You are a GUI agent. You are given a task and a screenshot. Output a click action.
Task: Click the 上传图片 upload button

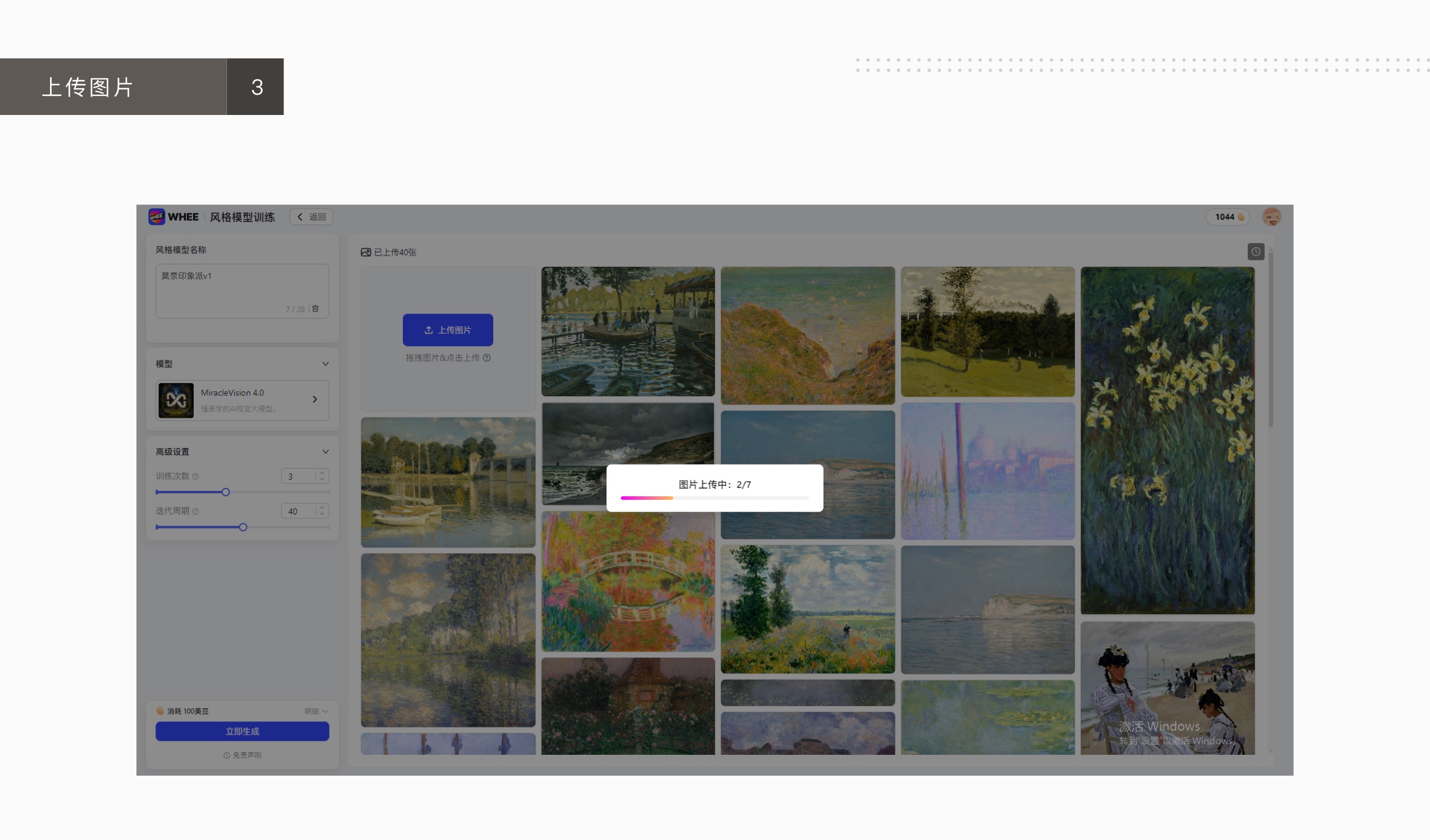447,329
